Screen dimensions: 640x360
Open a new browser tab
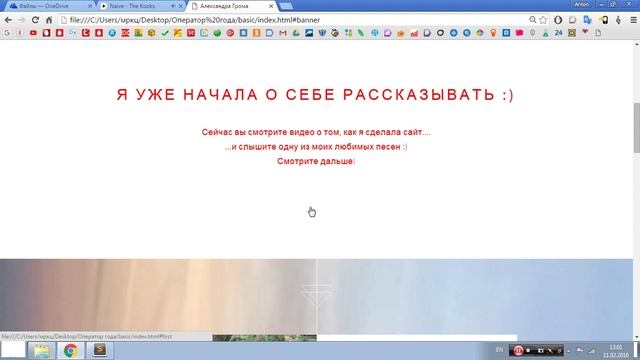(x=286, y=6)
